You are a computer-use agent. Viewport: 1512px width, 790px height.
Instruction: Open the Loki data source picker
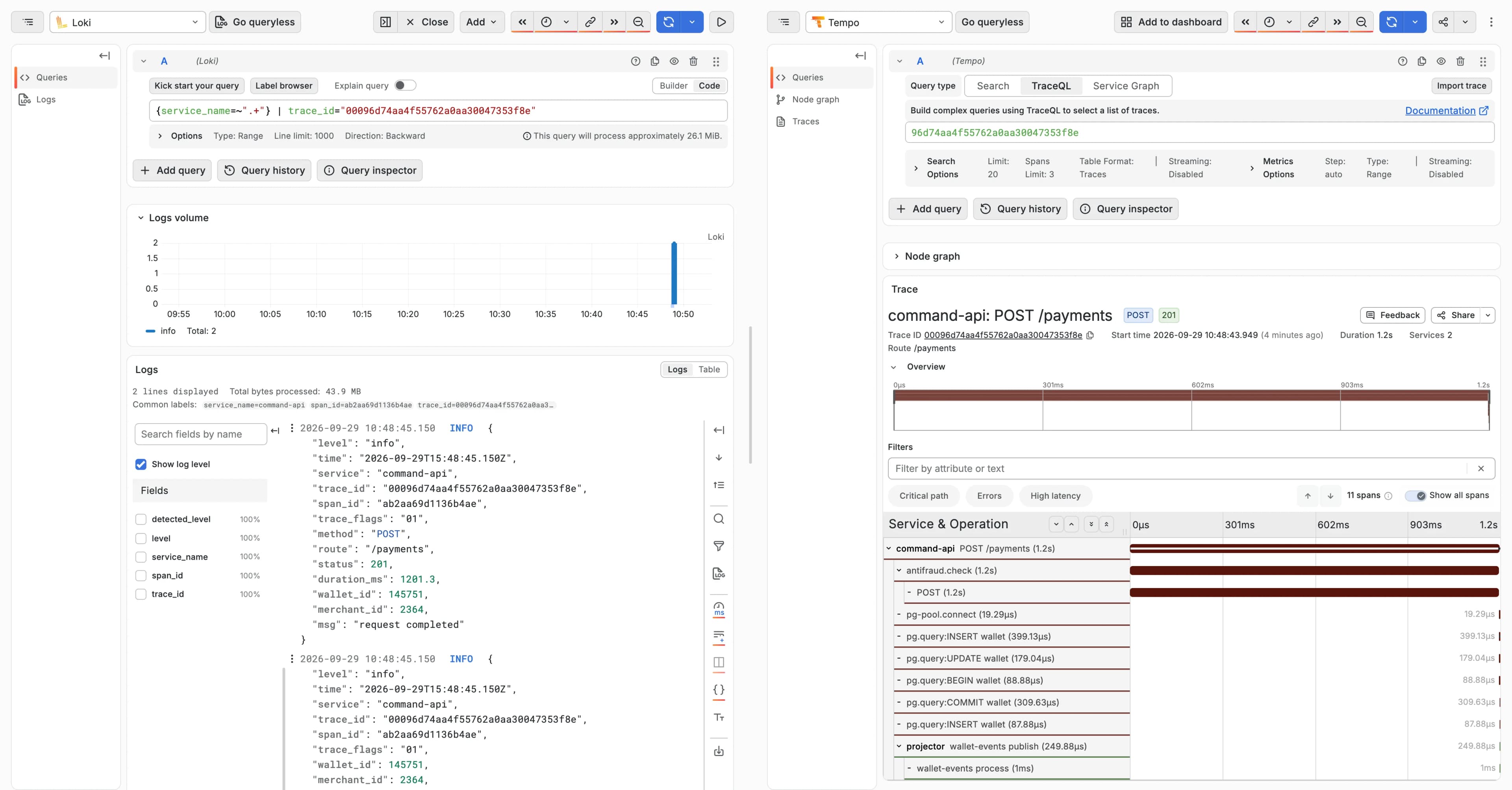(x=127, y=22)
